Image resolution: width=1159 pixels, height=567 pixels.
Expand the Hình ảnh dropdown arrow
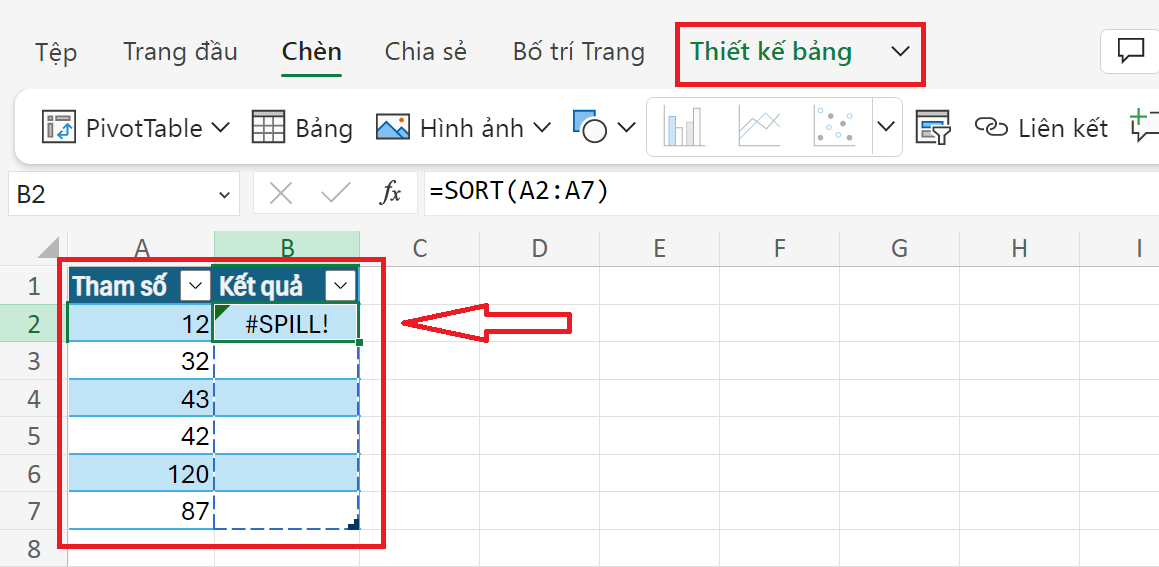tap(542, 128)
